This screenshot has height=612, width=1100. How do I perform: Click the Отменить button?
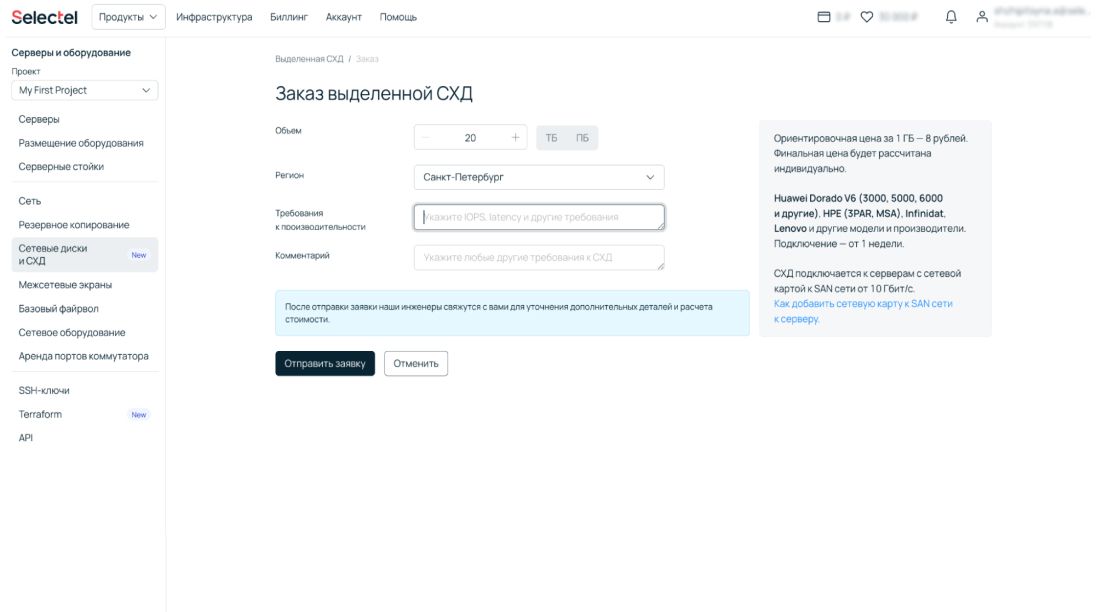click(x=415, y=364)
